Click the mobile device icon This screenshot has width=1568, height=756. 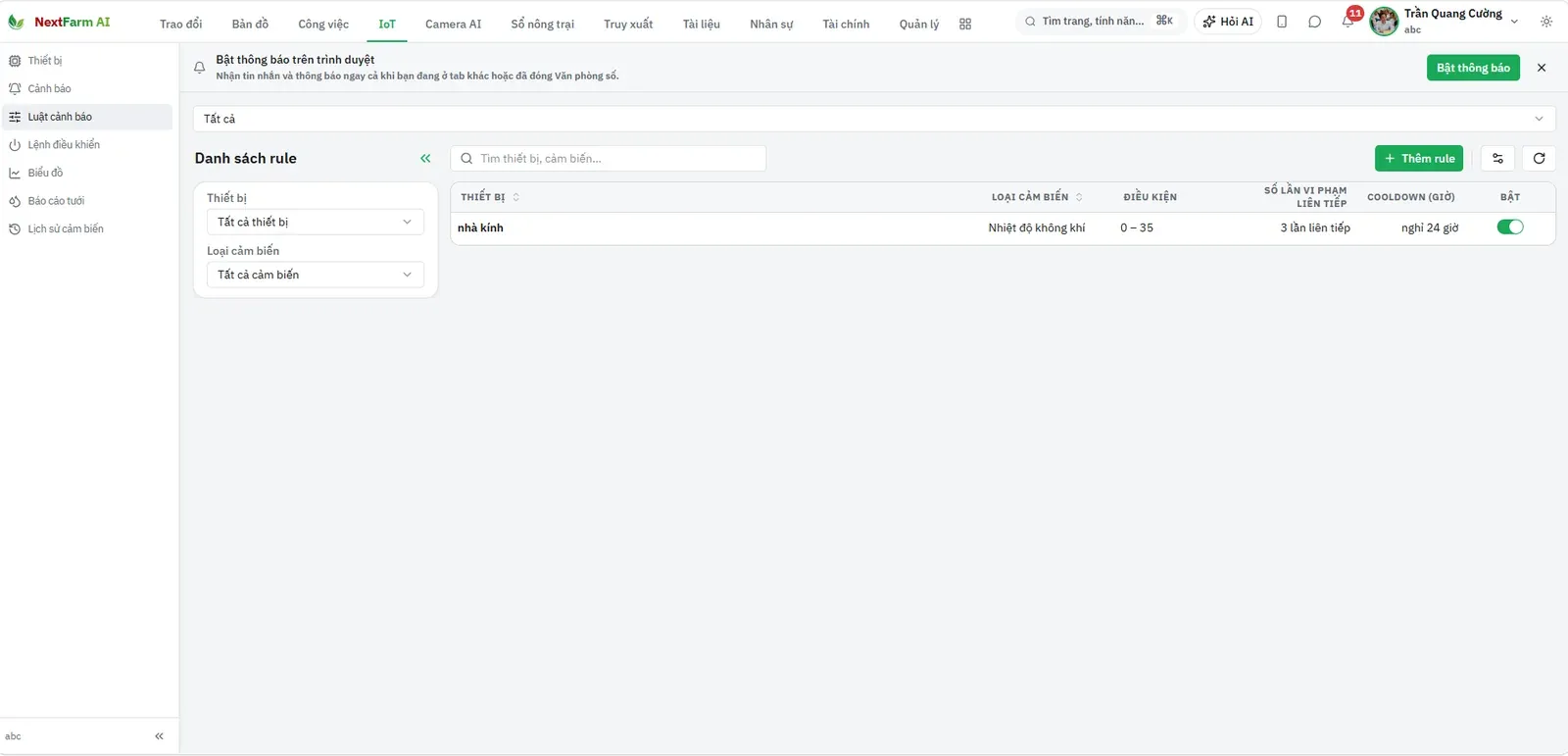(1282, 22)
